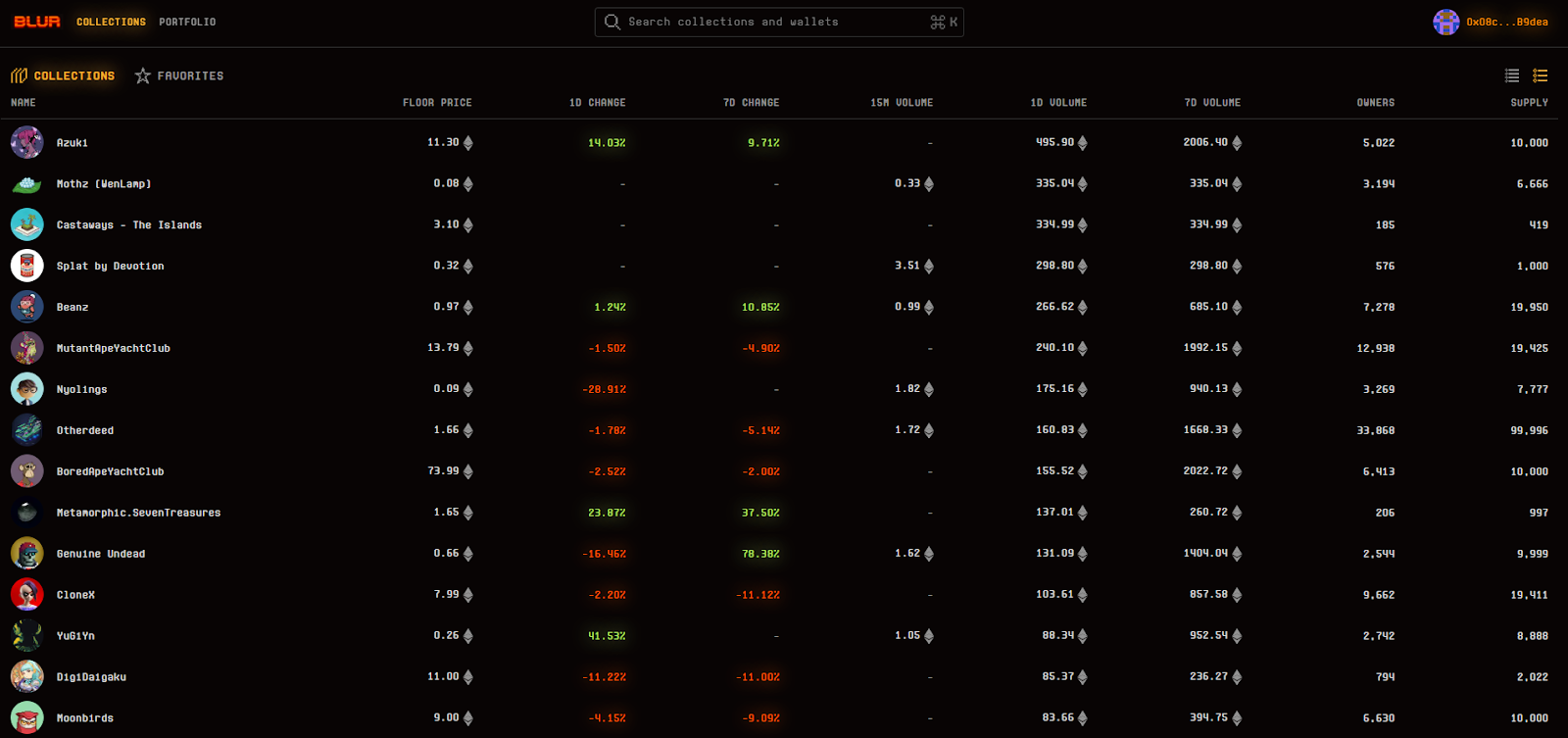Image resolution: width=1568 pixels, height=738 pixels.
Task: Switch to detailed list view
Action: tap(1541, 75)
